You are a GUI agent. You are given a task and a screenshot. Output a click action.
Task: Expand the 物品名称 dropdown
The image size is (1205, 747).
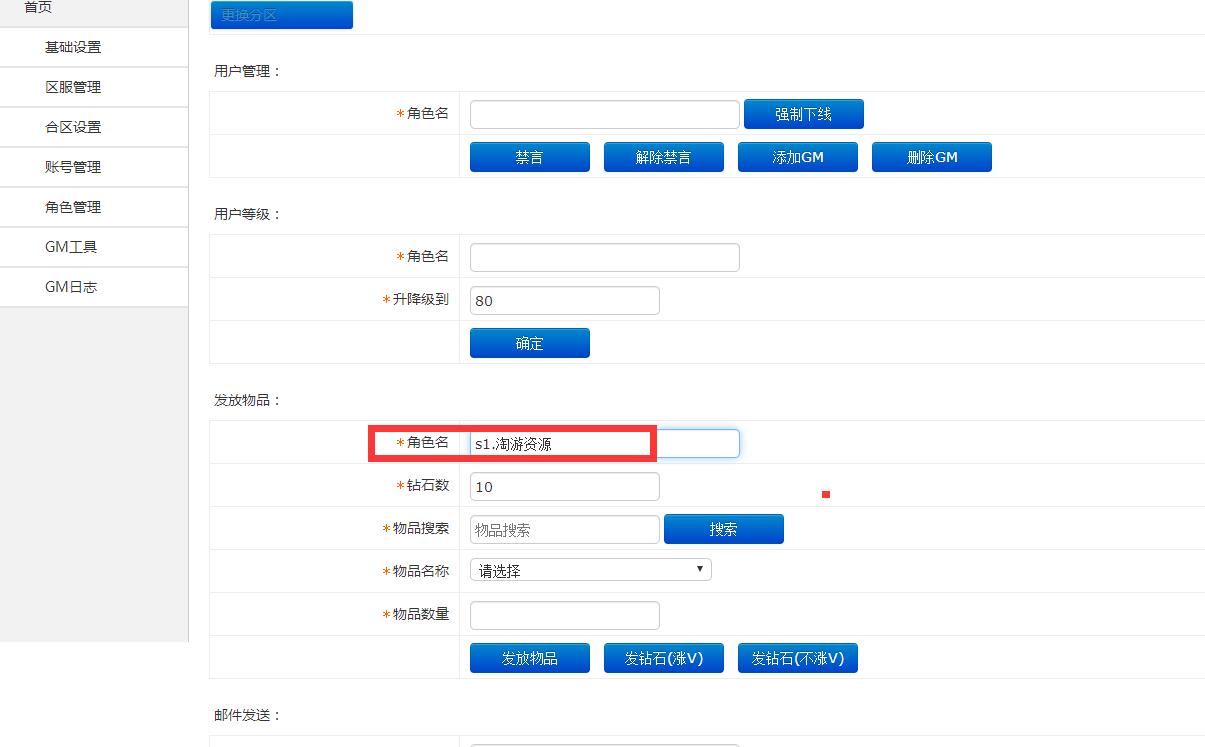click(x=590, y=570)
